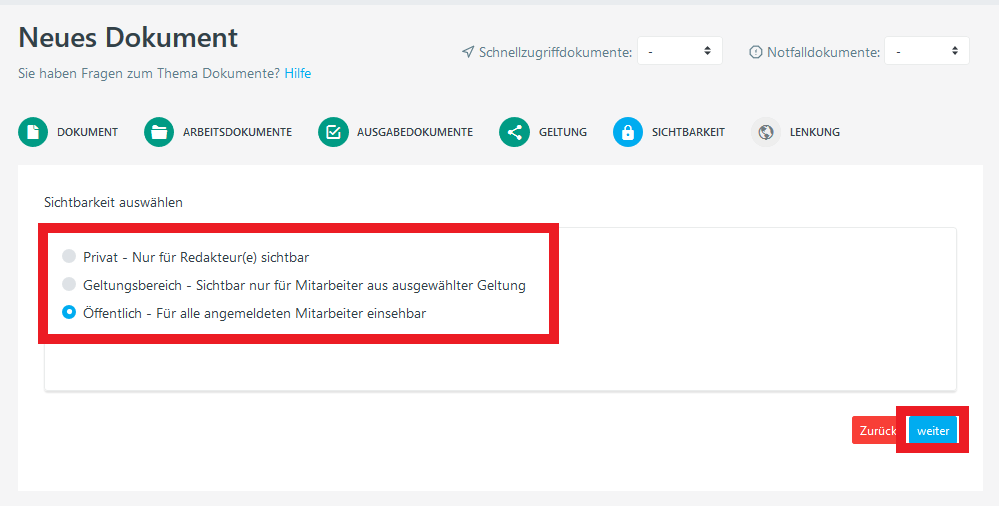Click the Geltung share icon
The width and height of the screenshot is (999, 506).
(514, 132)
